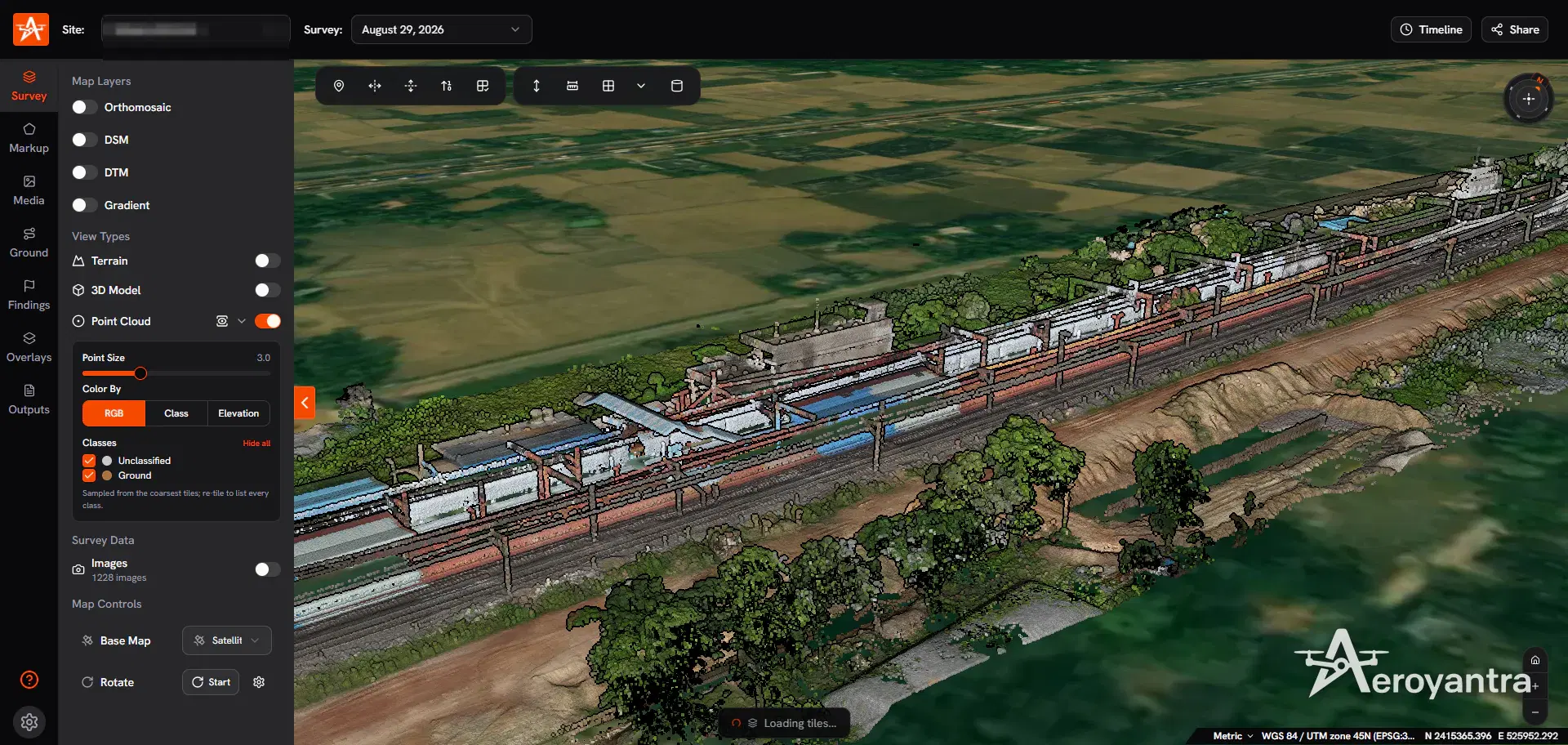
Task: Turn off the Point Cloud toggle
Action: (268, 321)
